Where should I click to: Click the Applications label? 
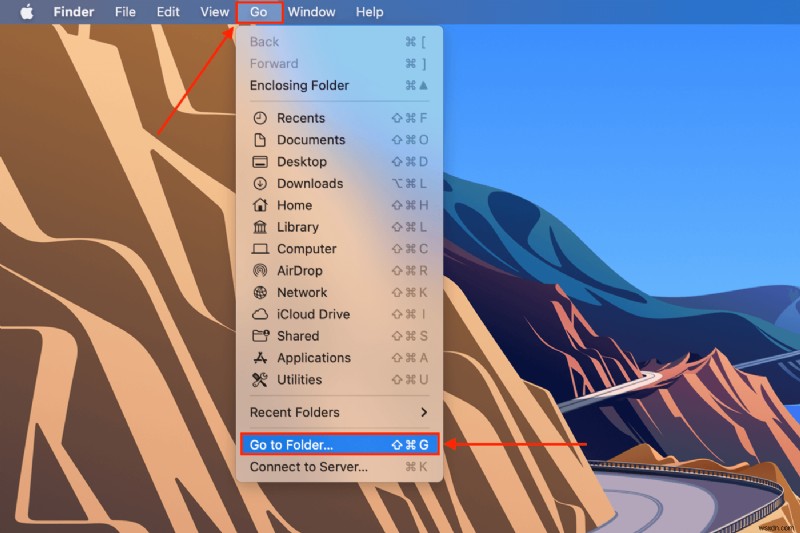tap(314, 358)
